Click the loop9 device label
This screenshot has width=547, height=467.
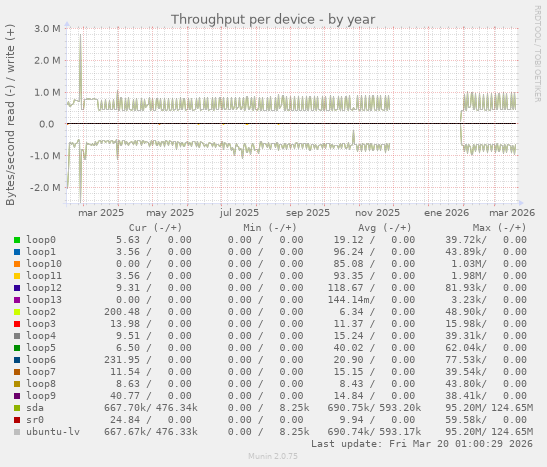41,396
